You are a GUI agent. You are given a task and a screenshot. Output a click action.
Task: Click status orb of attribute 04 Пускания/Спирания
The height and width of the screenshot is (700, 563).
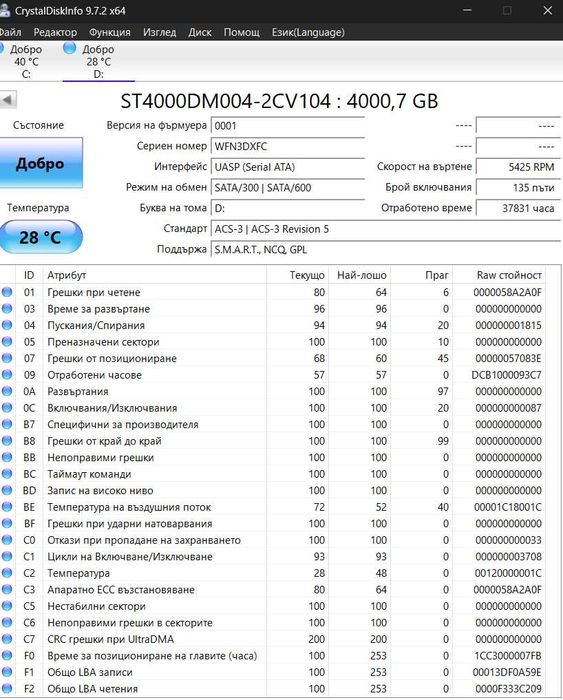coord(7,325)
